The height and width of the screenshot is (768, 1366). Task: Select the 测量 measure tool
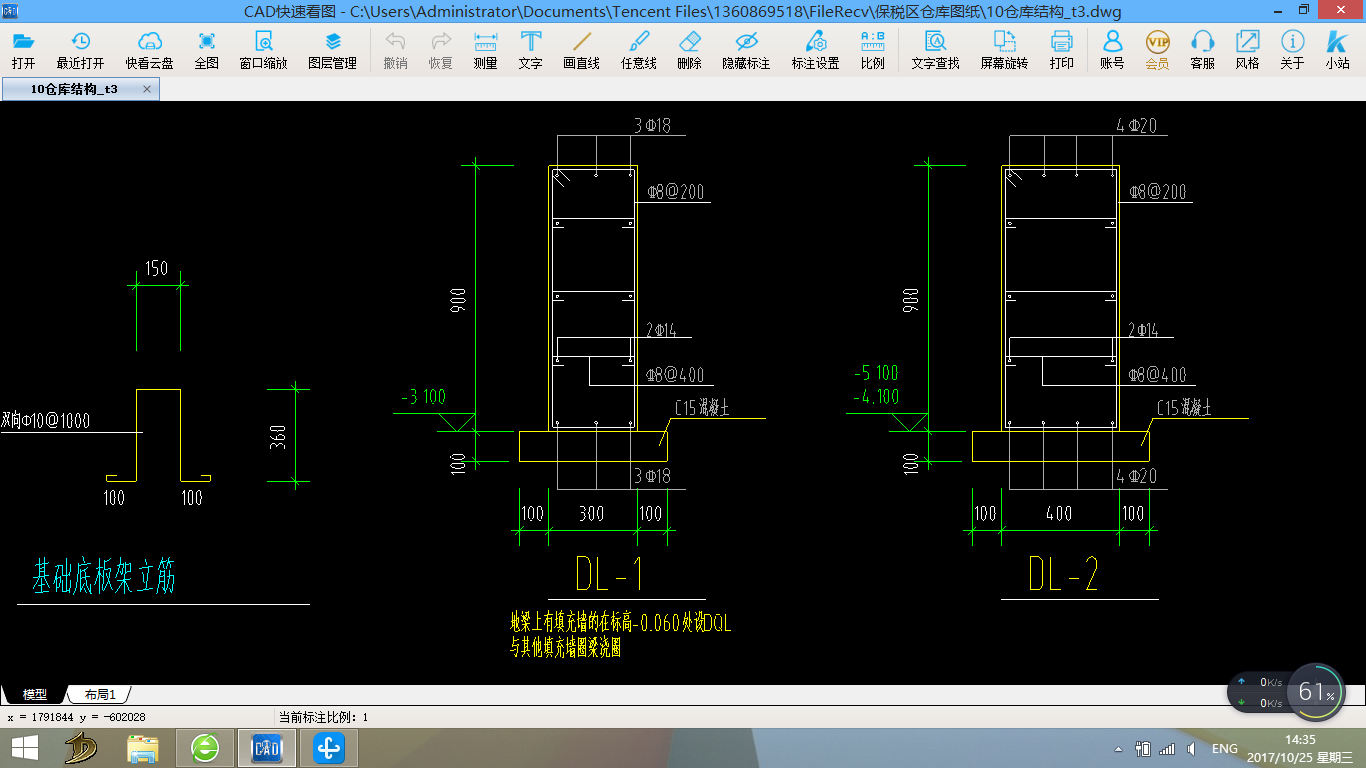pos(486,50)
